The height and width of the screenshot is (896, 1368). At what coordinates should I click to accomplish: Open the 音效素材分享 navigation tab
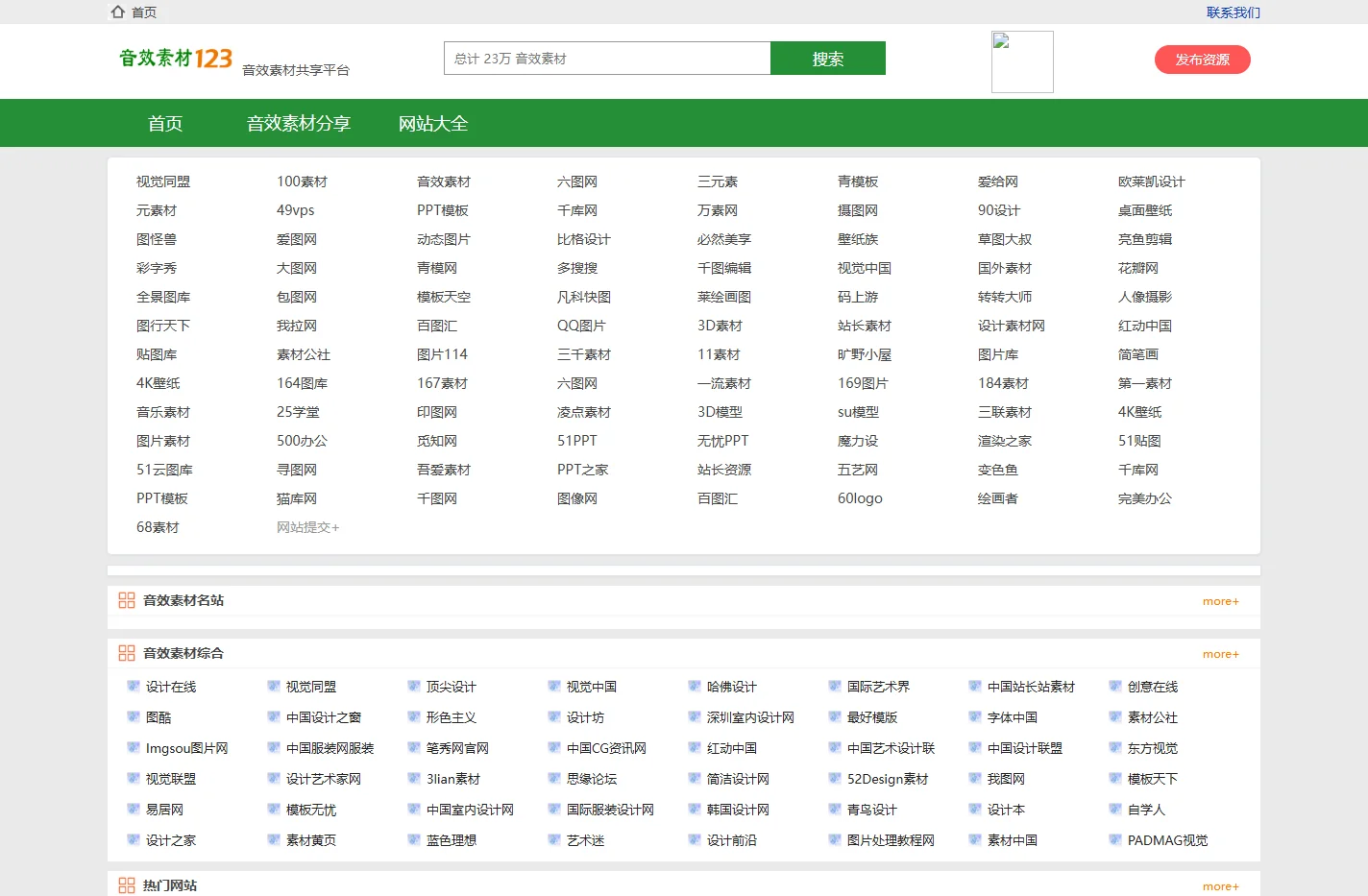299,123
